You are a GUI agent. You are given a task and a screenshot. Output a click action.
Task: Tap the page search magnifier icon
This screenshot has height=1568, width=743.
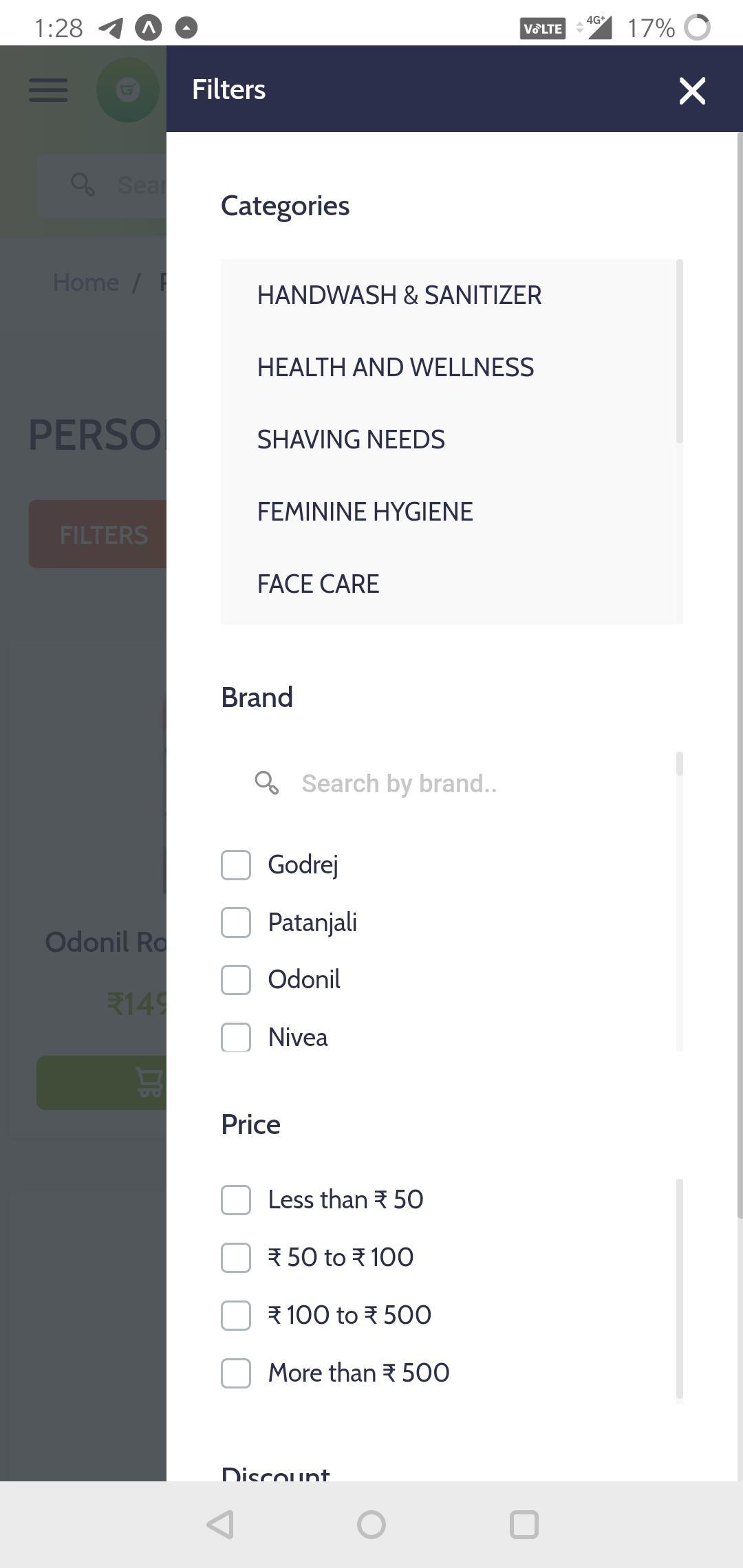point(83,184)
